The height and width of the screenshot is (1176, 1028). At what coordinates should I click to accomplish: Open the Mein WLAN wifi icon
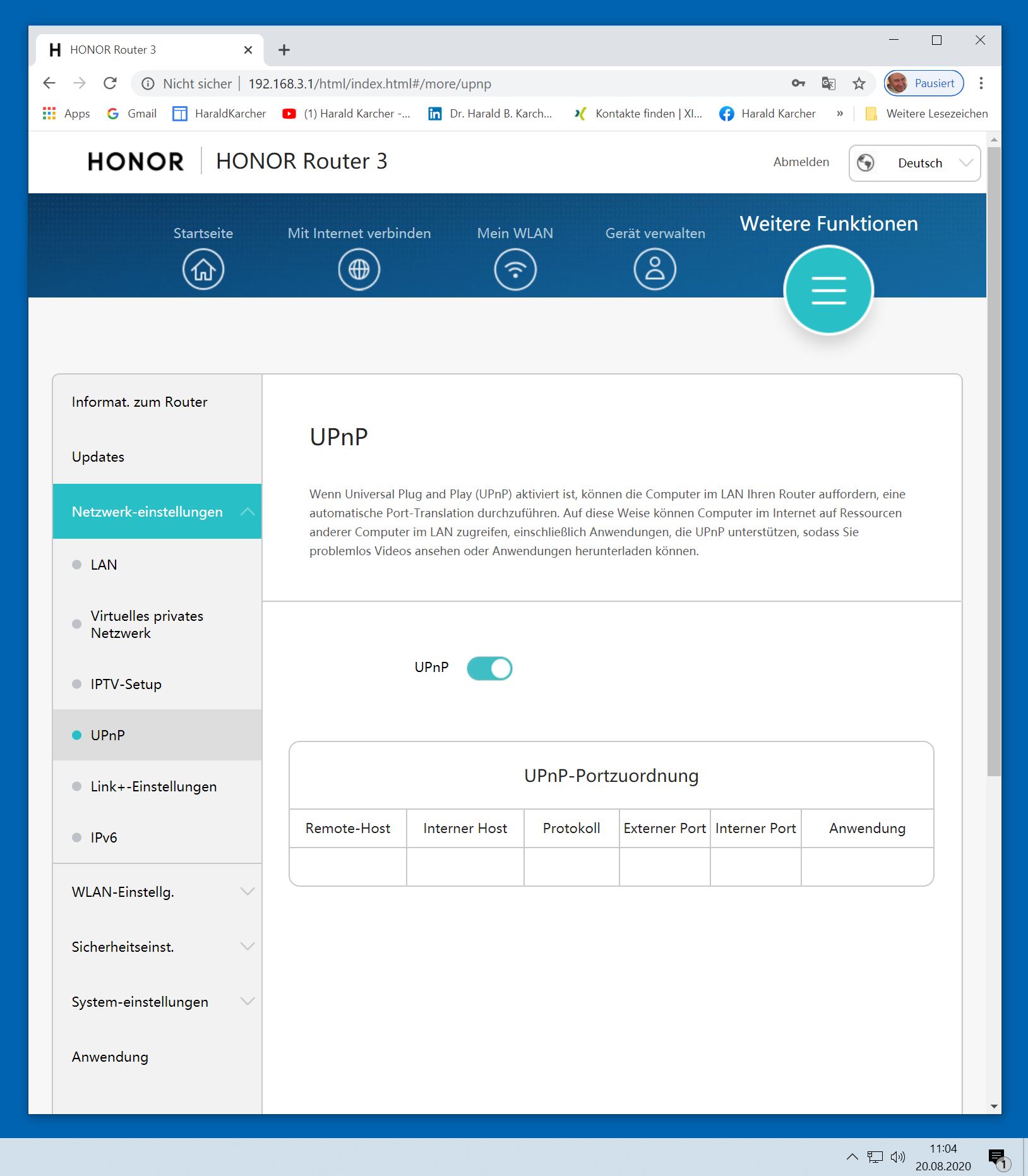coord(515,270)
